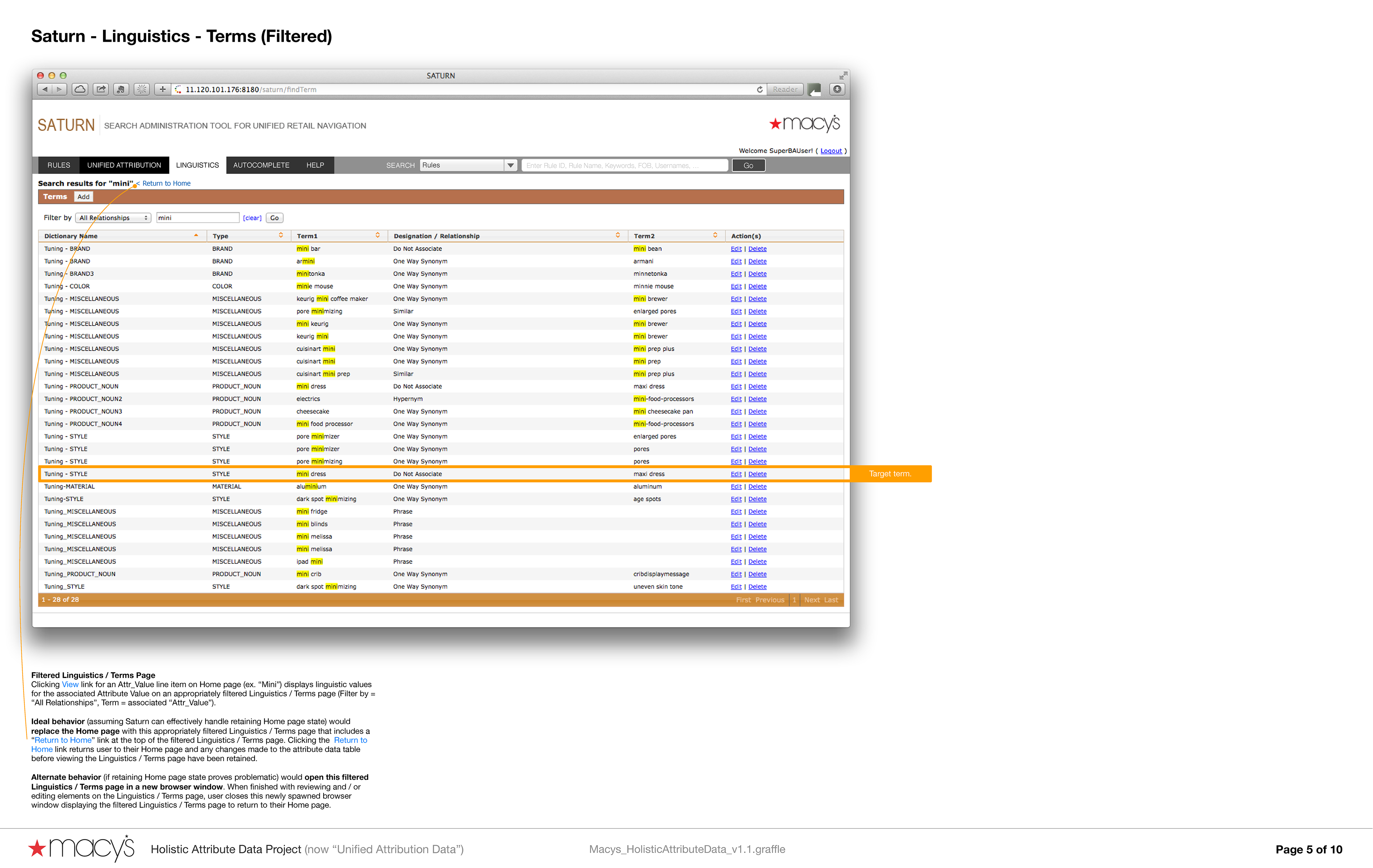Sort via the Designation / Relationship column arrows
The width and height of the screenshot is (1373, 868).
tap(617, 235)
